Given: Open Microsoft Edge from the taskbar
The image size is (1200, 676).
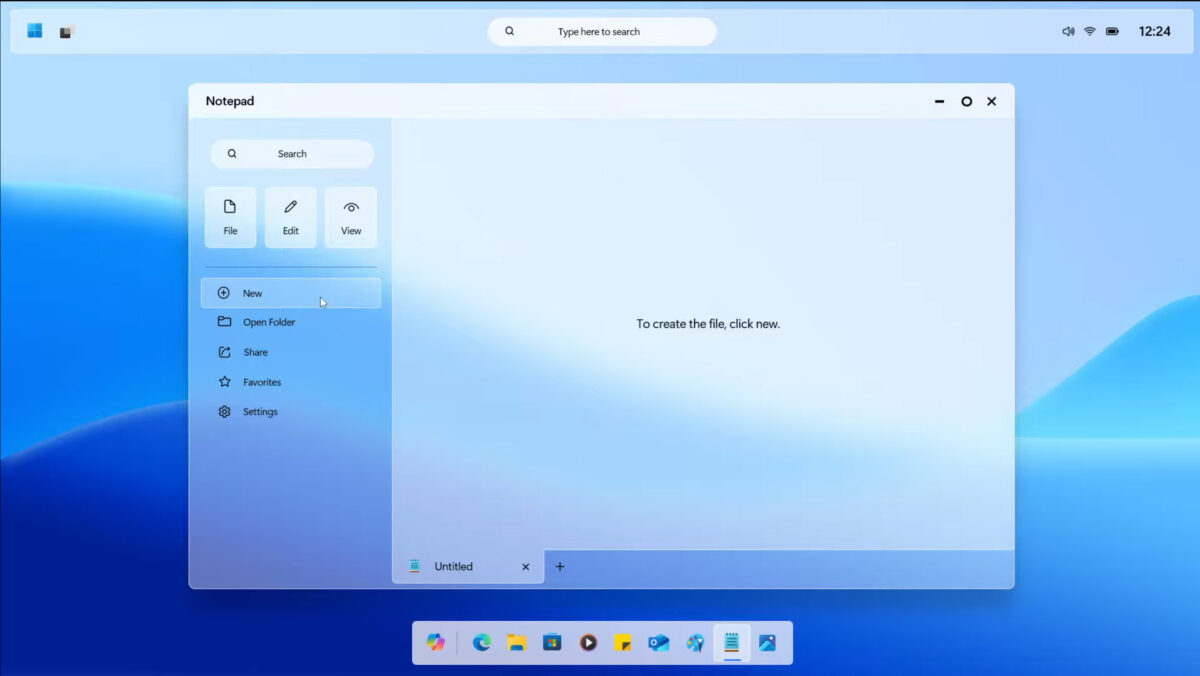Looking at the screenshot, I should [x=481, y=643].
